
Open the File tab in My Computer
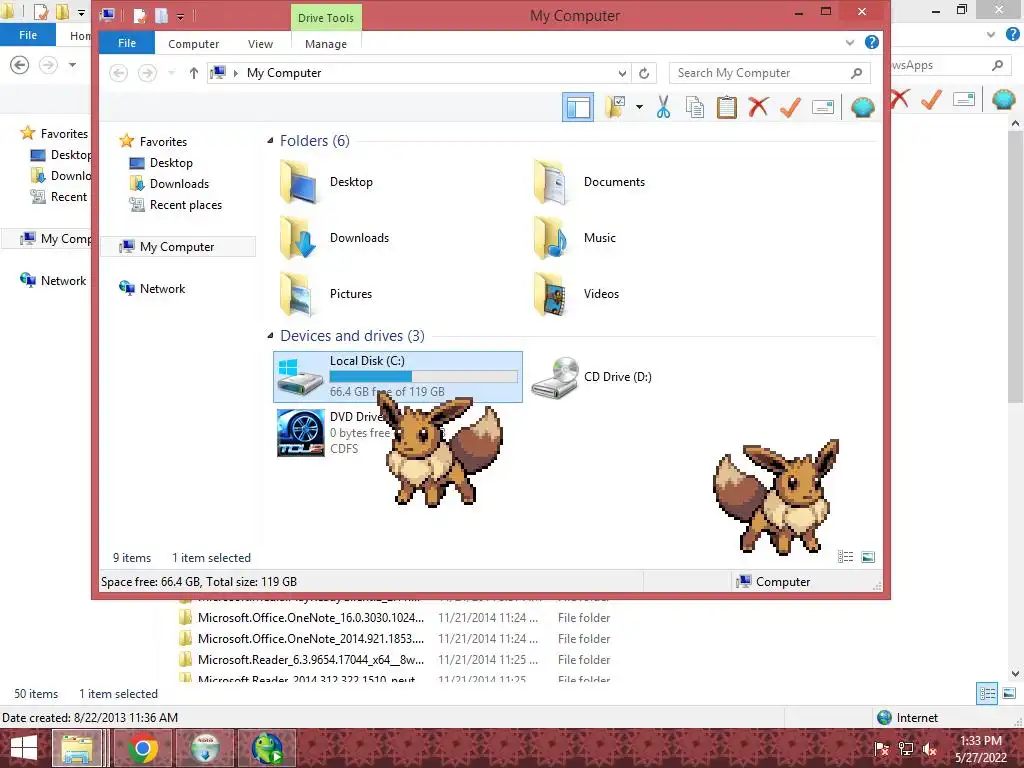click(127, 43)
